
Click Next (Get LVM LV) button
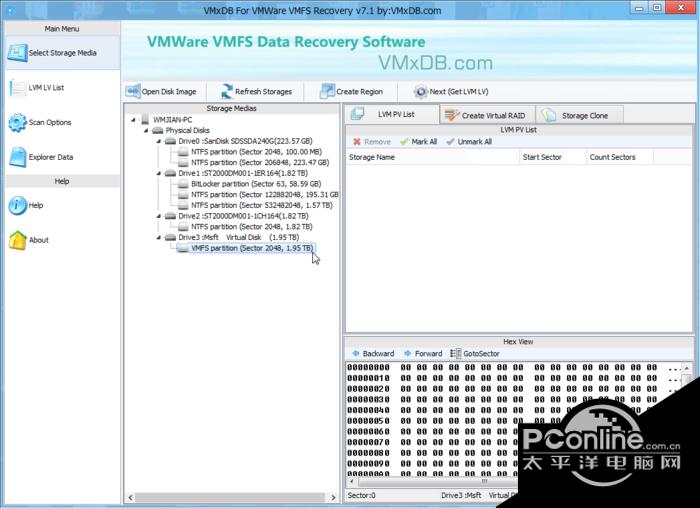click(450, 92)
